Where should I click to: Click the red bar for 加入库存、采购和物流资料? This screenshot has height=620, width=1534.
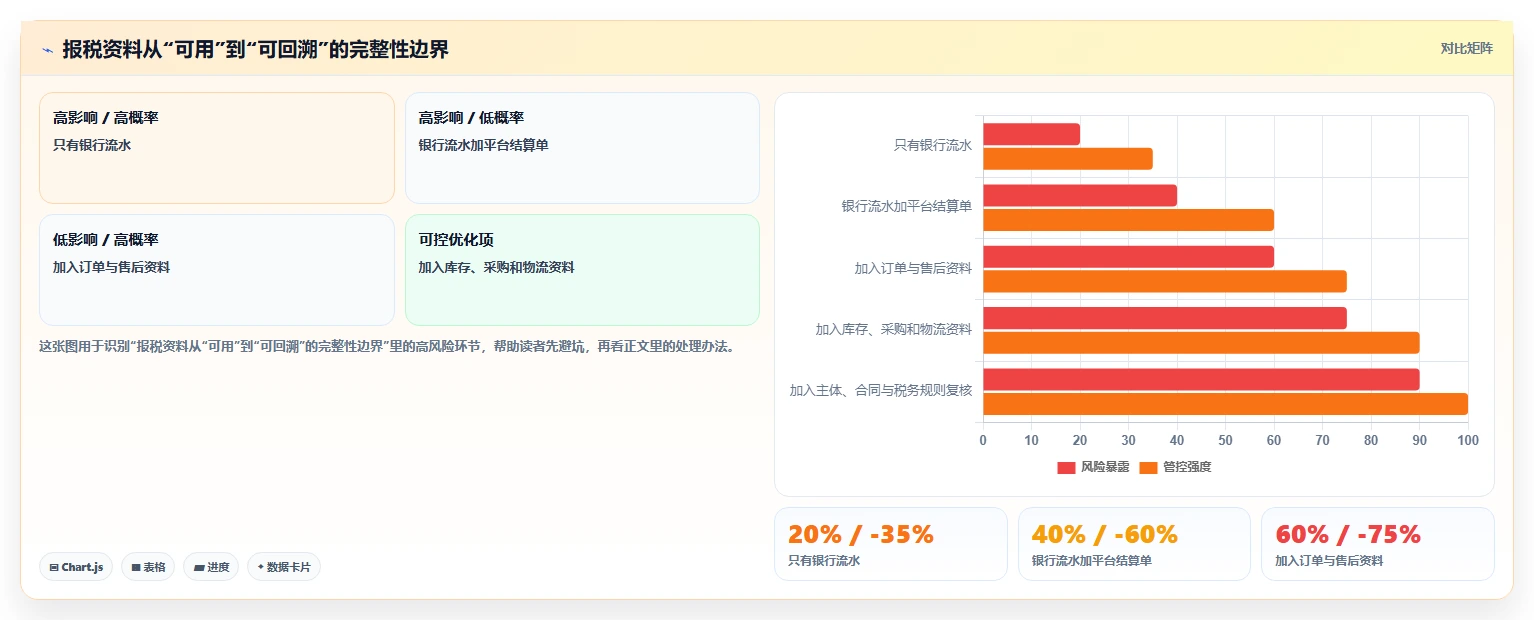click(x=1165, y=318)
